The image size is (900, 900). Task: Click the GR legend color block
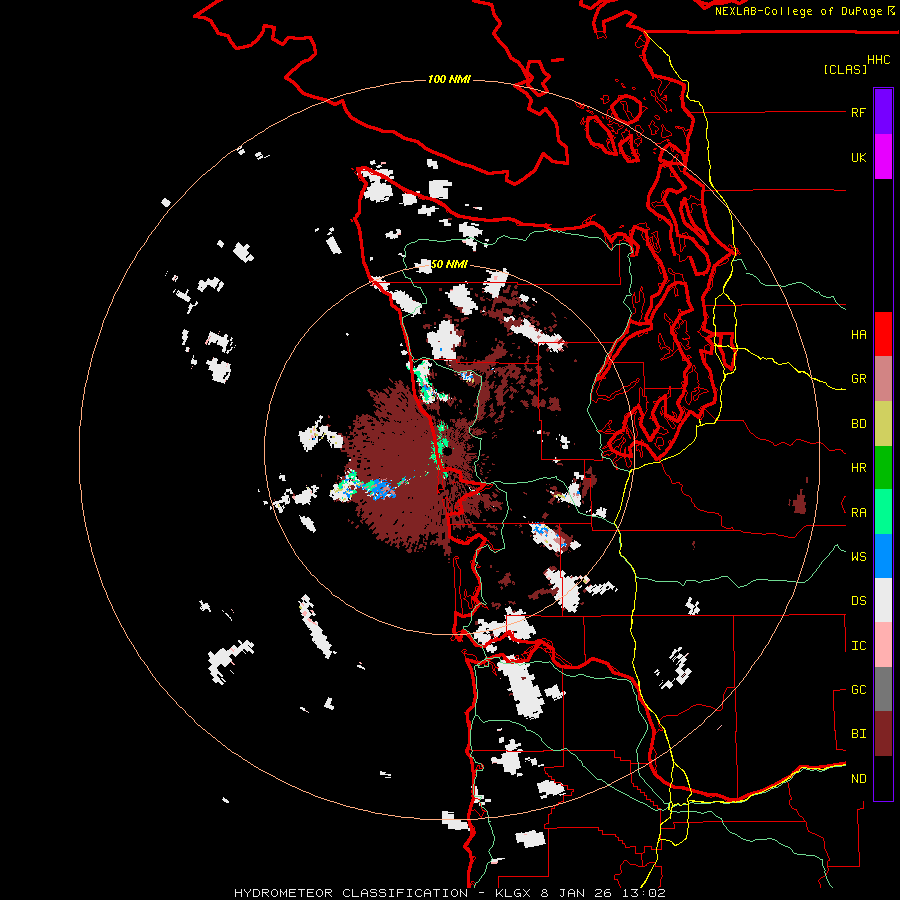click(x=883, y=379)
